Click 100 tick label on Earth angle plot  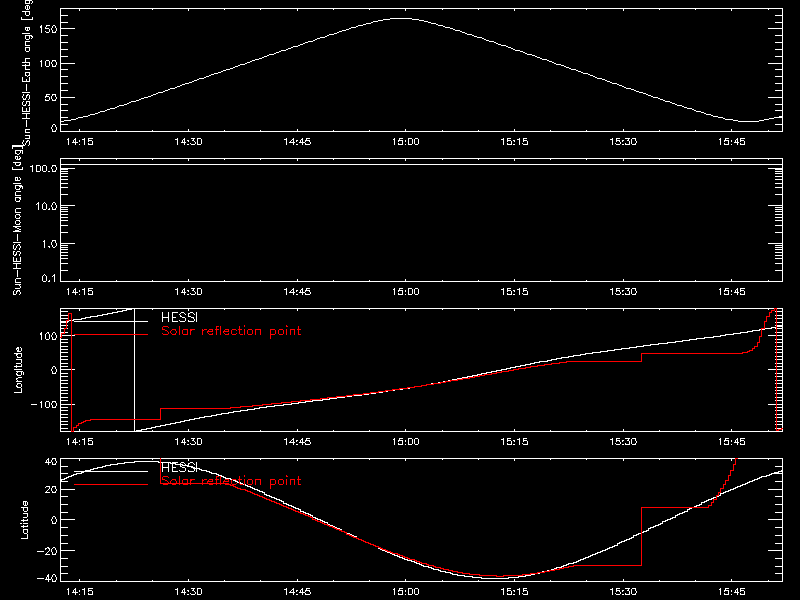pos(48,64)
